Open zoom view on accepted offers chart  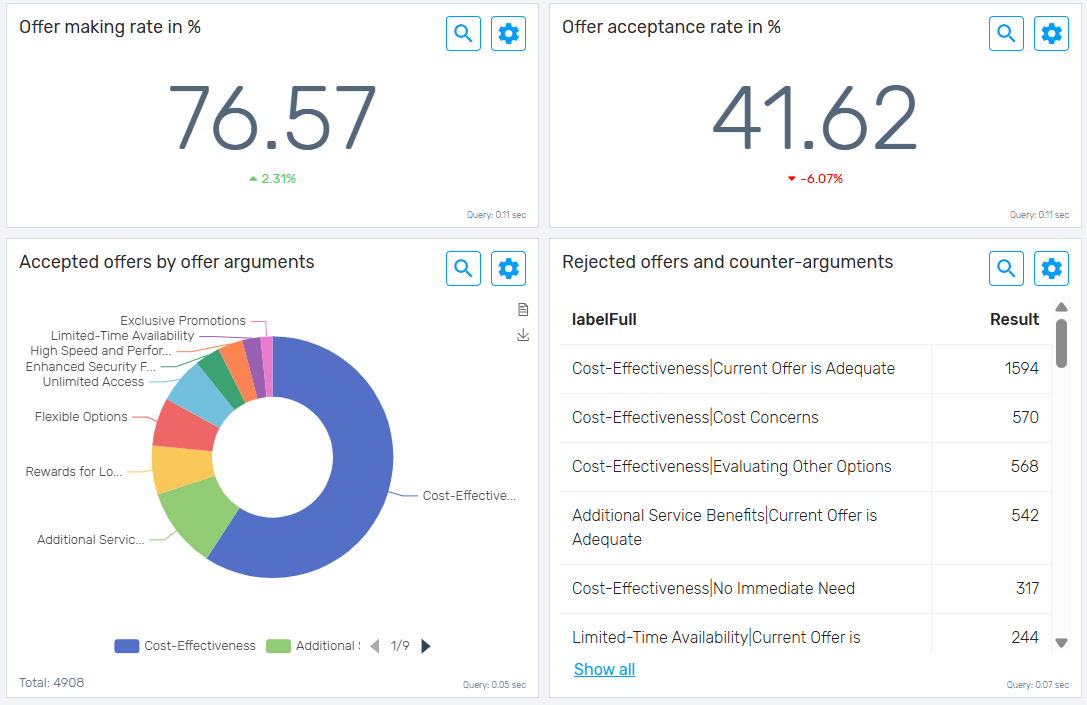pyautogui.click(x=463, y=268)
